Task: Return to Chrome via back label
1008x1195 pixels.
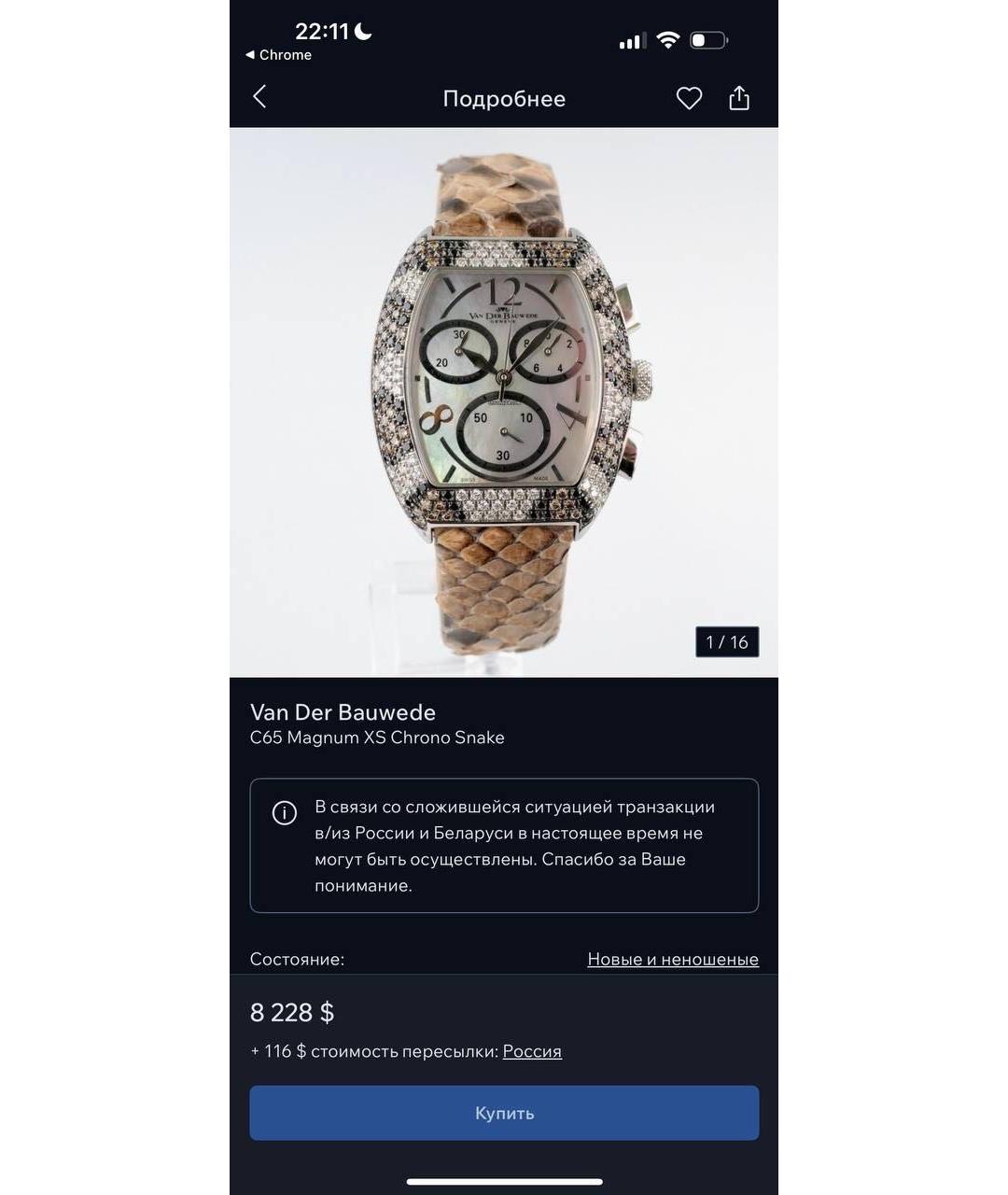Action: click(278, 55)
